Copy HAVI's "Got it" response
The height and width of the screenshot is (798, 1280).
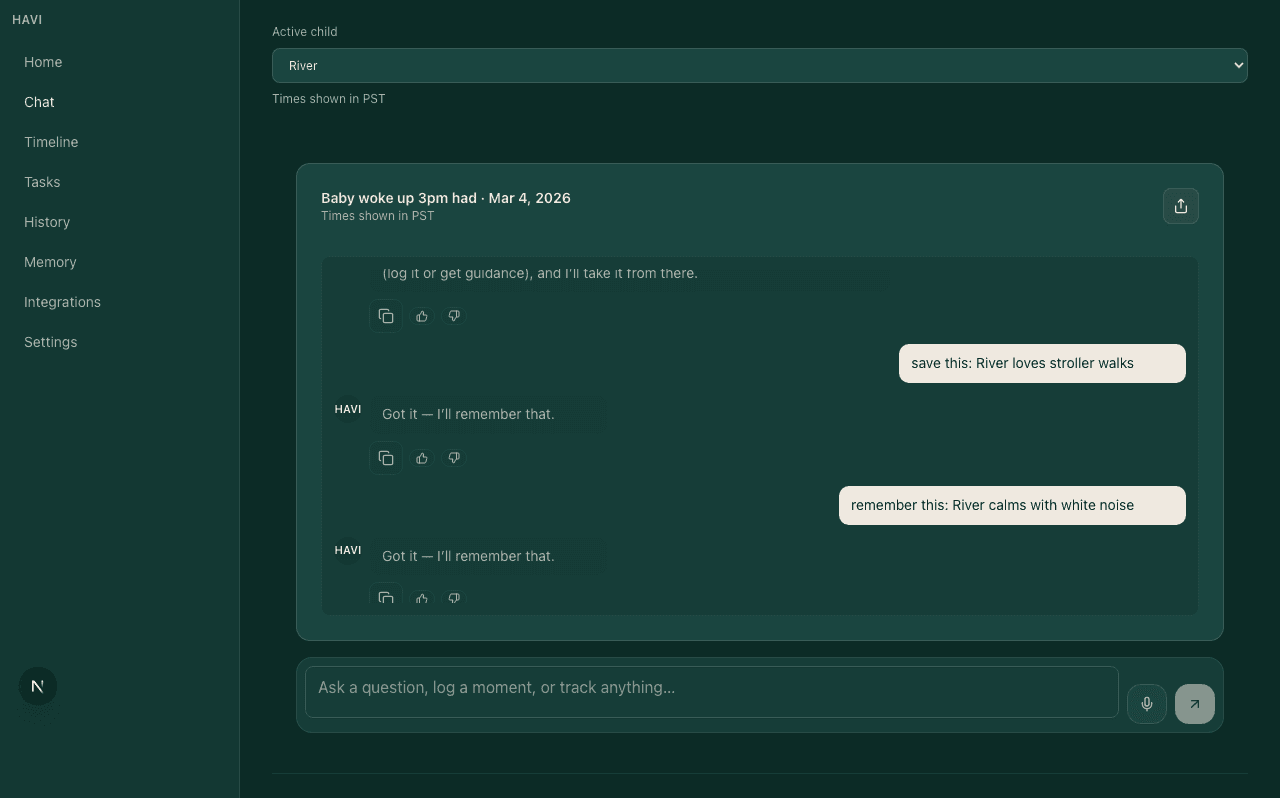(x=386, y=458)
